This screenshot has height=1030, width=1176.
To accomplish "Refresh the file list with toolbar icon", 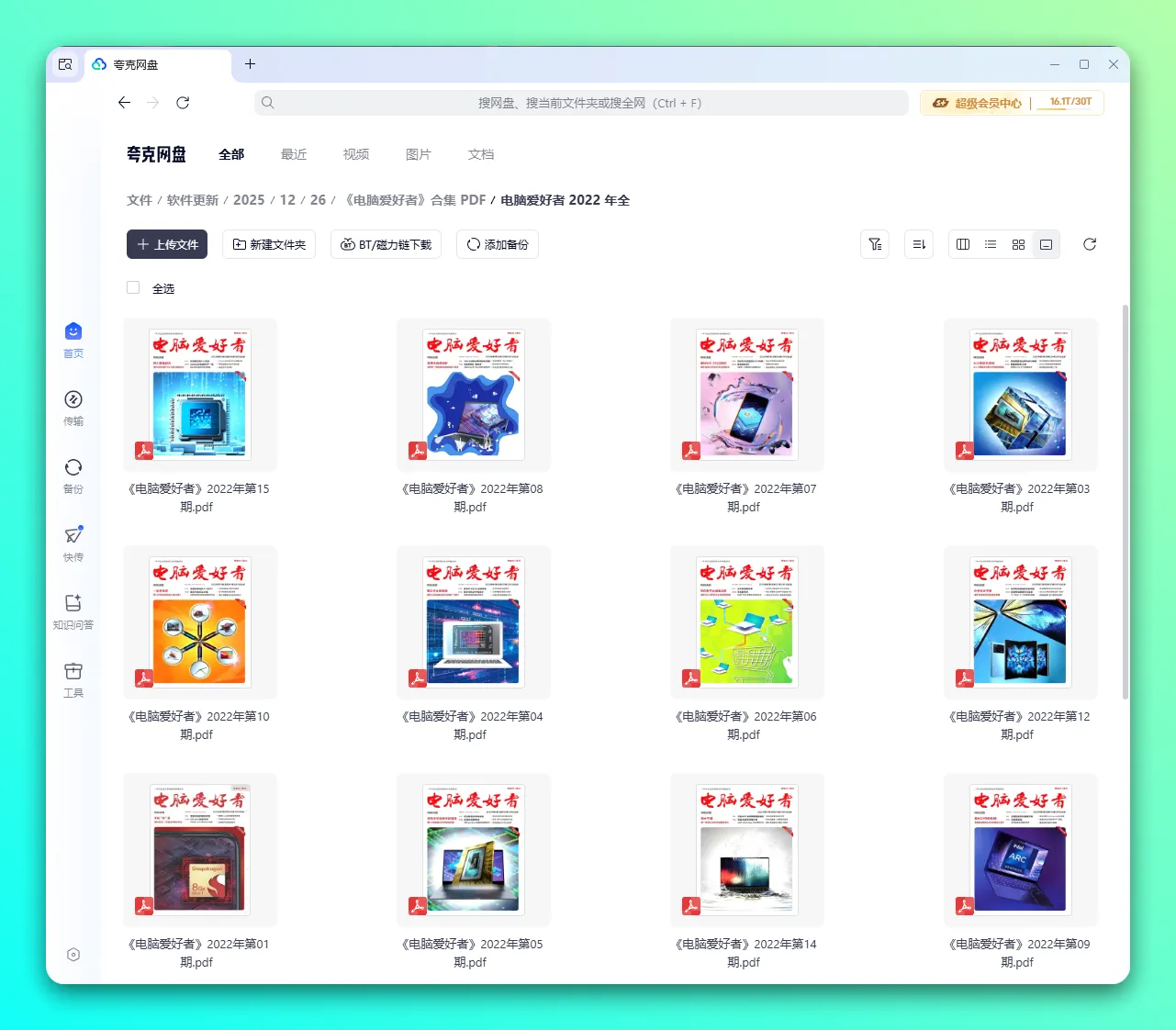I will click(1090, 244).
